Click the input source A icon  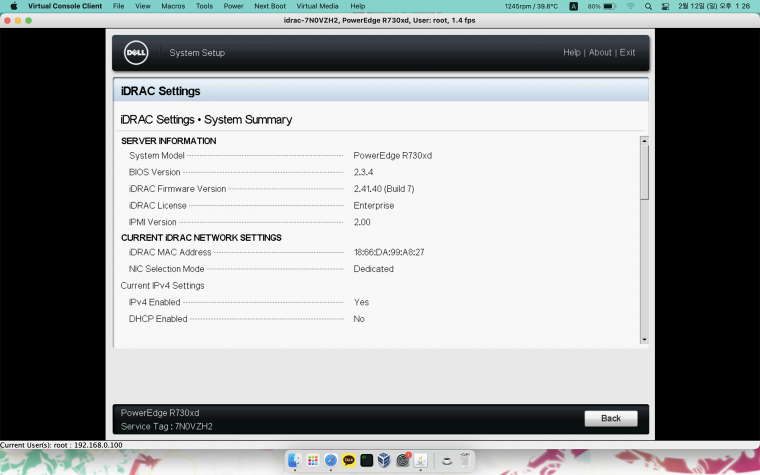click(573, 6)
